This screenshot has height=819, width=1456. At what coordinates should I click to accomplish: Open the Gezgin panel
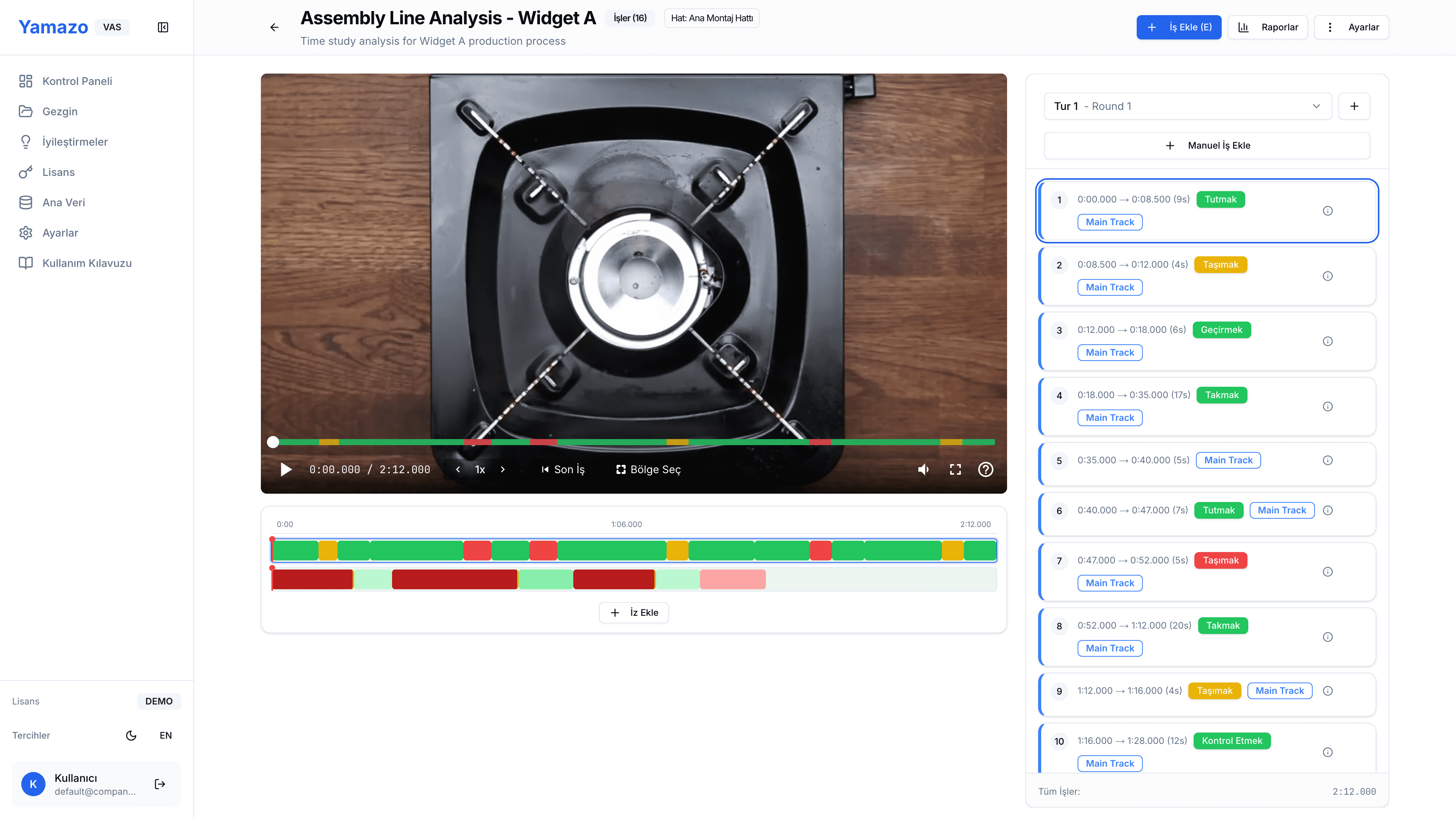click(x=61, y=111)
